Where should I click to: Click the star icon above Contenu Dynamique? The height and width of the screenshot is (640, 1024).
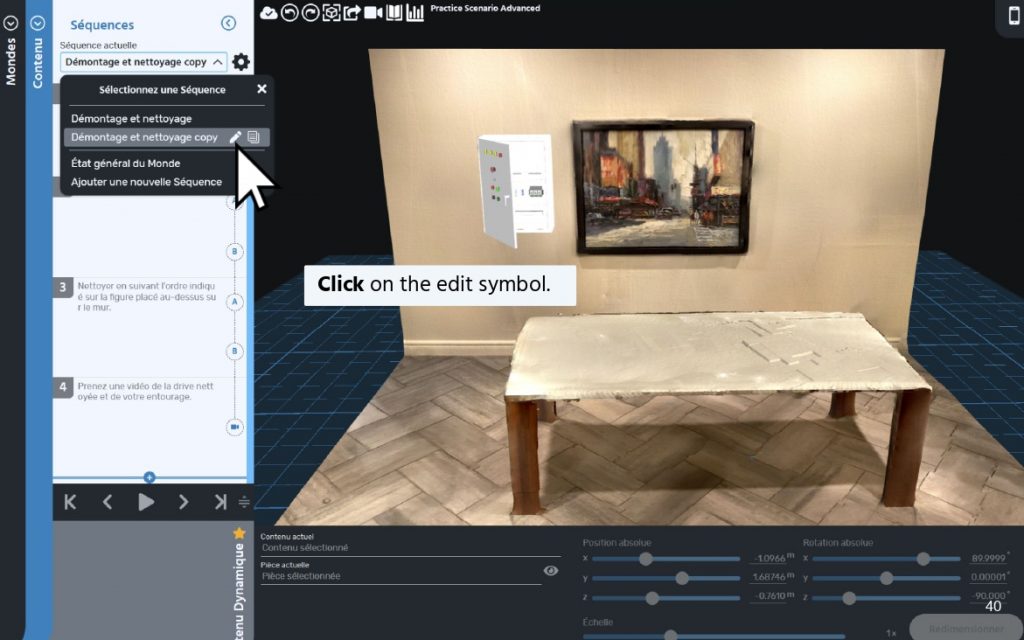[239, 533]
